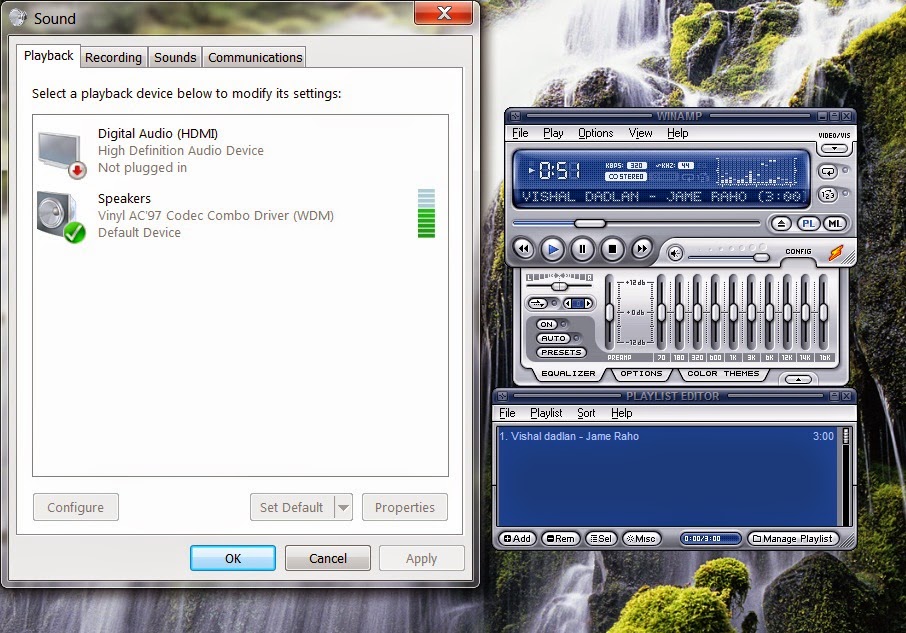
Task: Click the playlist Misc button
Action: pos(641,538)
